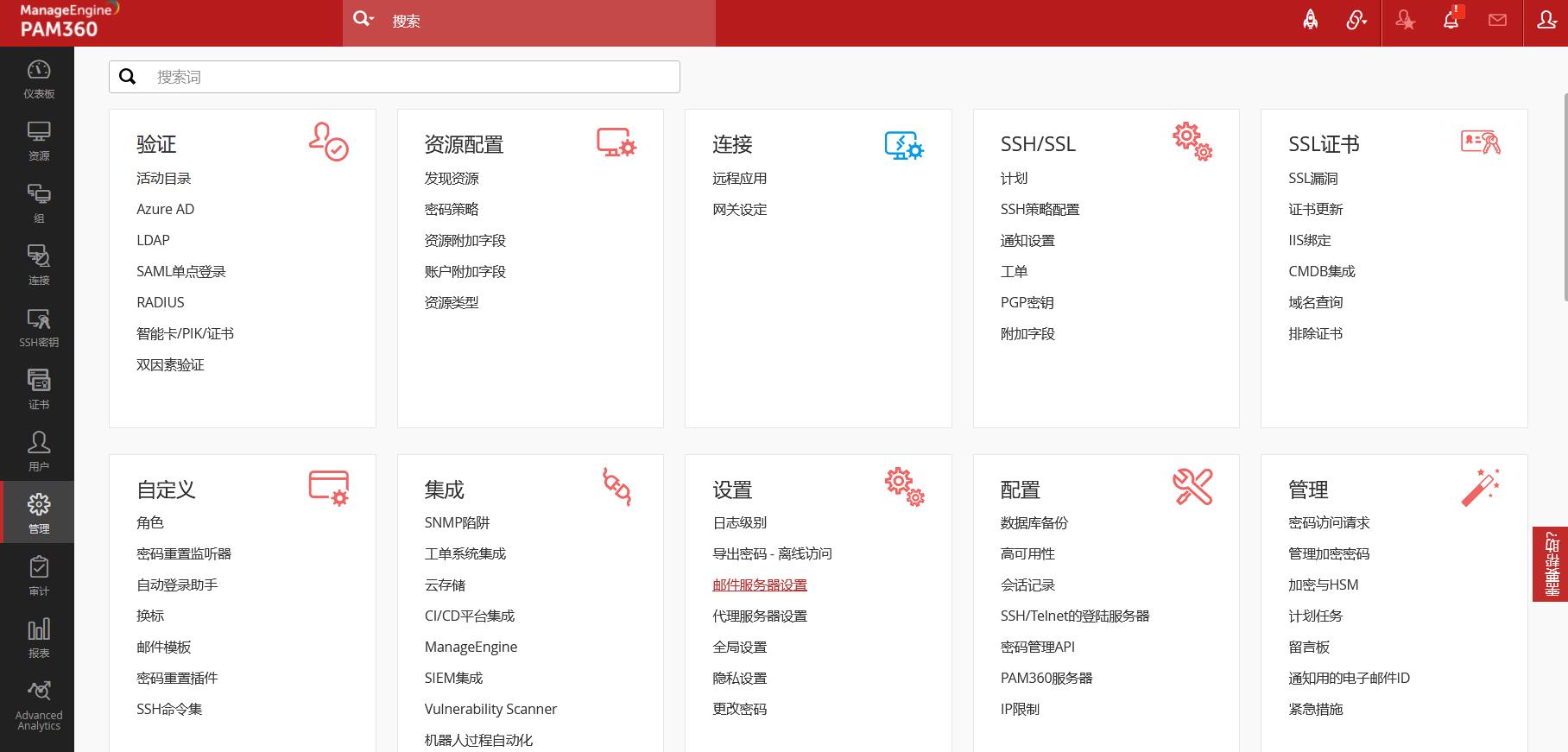This screenshot has width=1568, height=752.
Task: Click the mail envelope icon in header
Action: click(x=1497, y=21)
